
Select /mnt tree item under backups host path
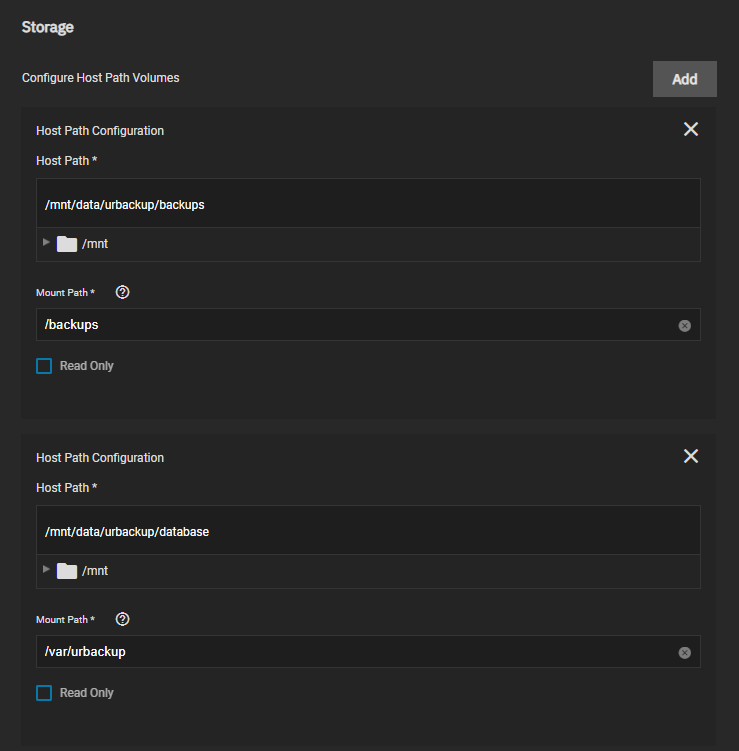coord(95,244)
